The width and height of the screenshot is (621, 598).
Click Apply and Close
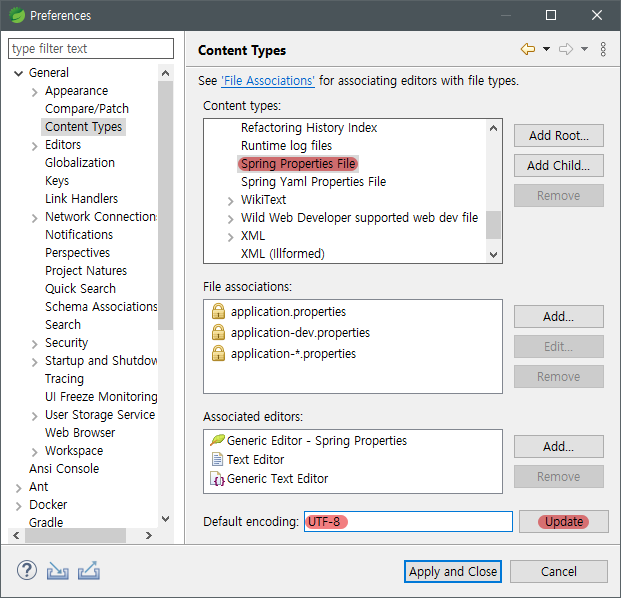point(453,571)
